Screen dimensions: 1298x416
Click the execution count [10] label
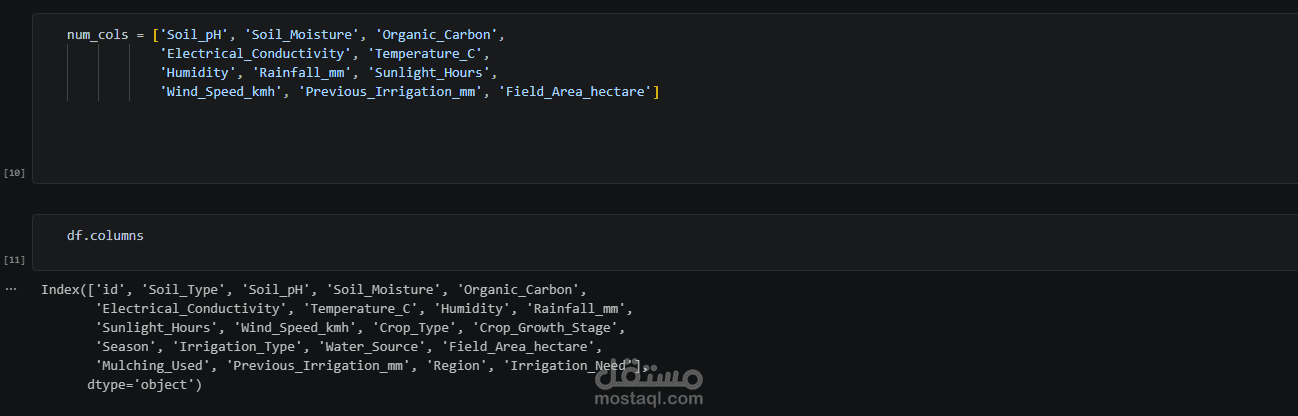14,173
